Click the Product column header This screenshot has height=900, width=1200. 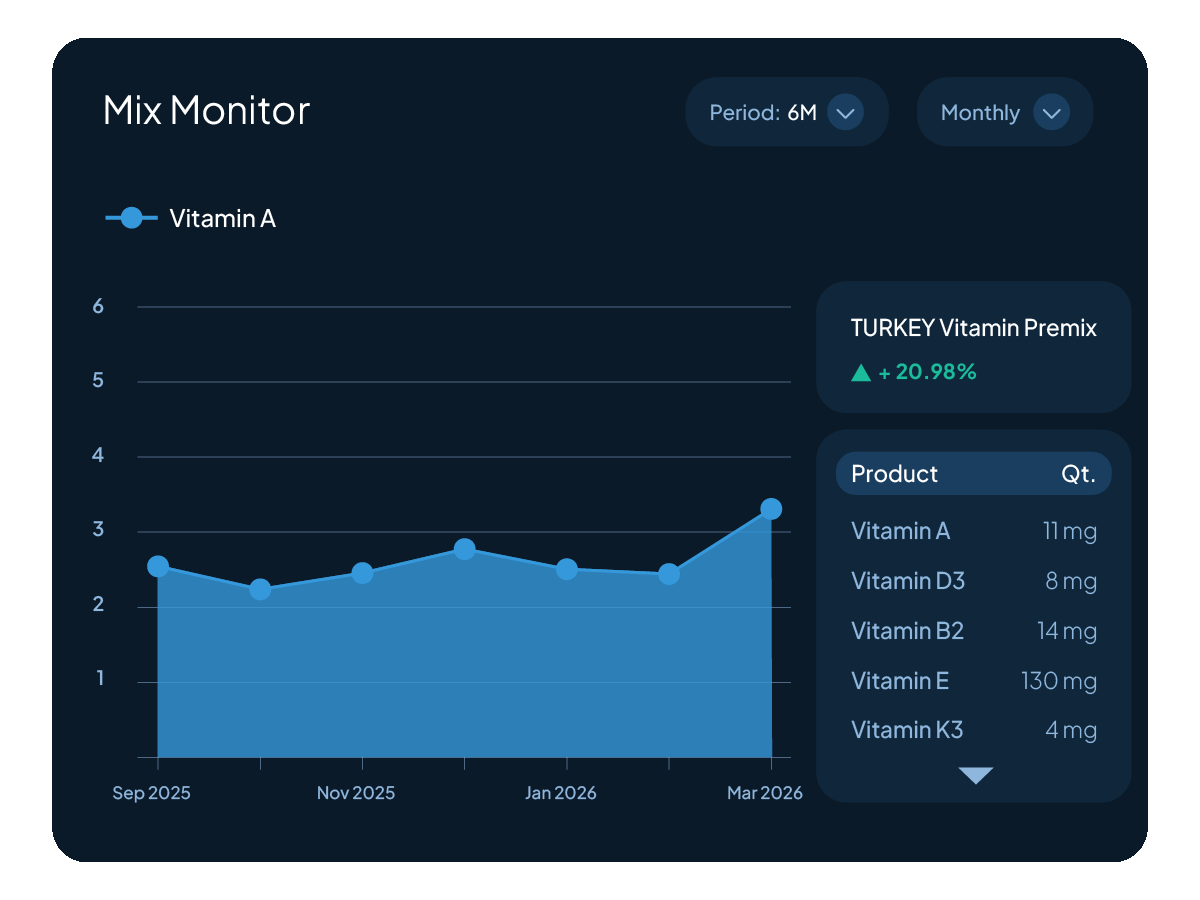894,474
